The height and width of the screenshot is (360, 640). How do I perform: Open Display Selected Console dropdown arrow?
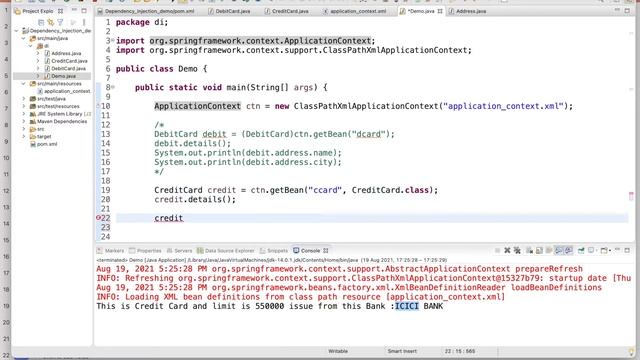click(x=597, y=251)
